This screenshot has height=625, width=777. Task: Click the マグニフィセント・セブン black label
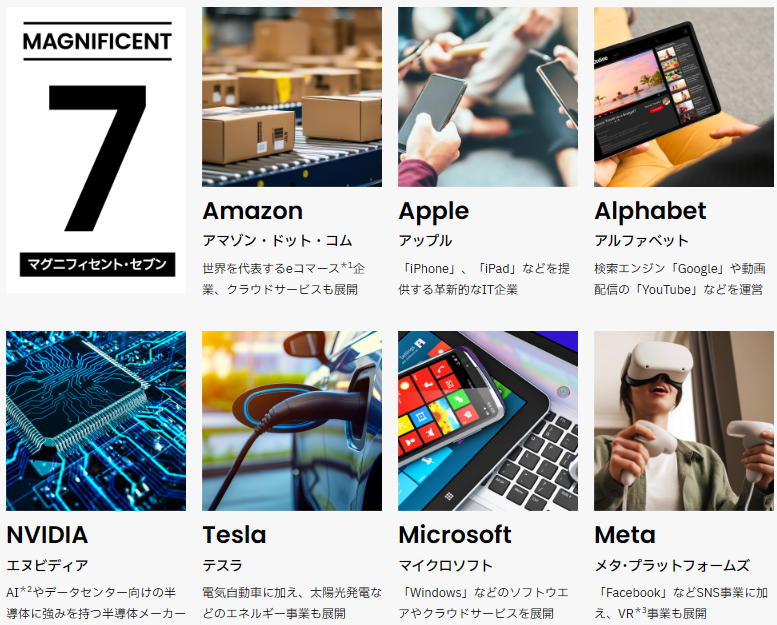pyautogui.click(x=98, y=264)
